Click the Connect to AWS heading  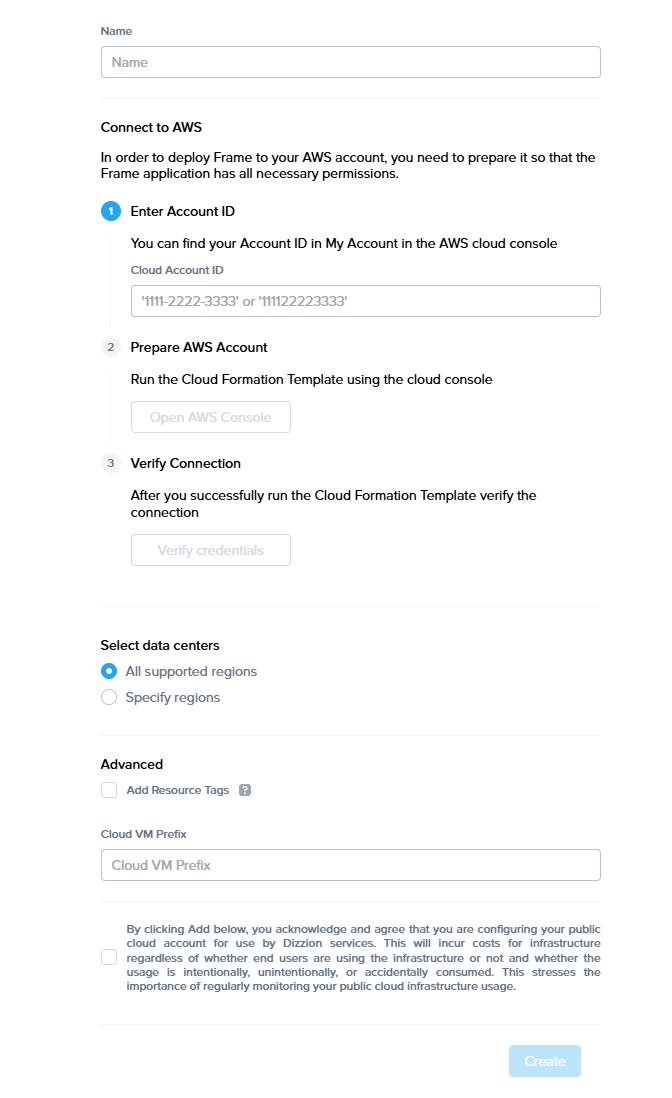point(151,127)
